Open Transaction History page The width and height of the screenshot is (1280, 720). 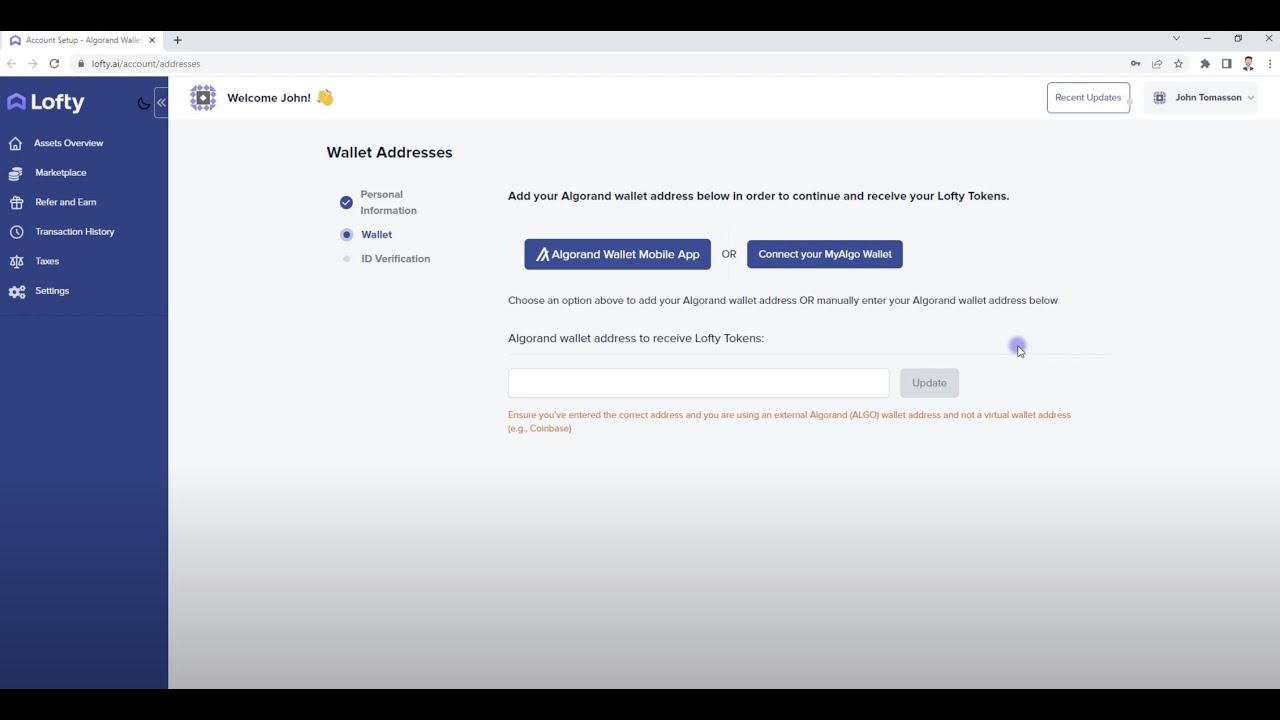(x=74, y=232)
